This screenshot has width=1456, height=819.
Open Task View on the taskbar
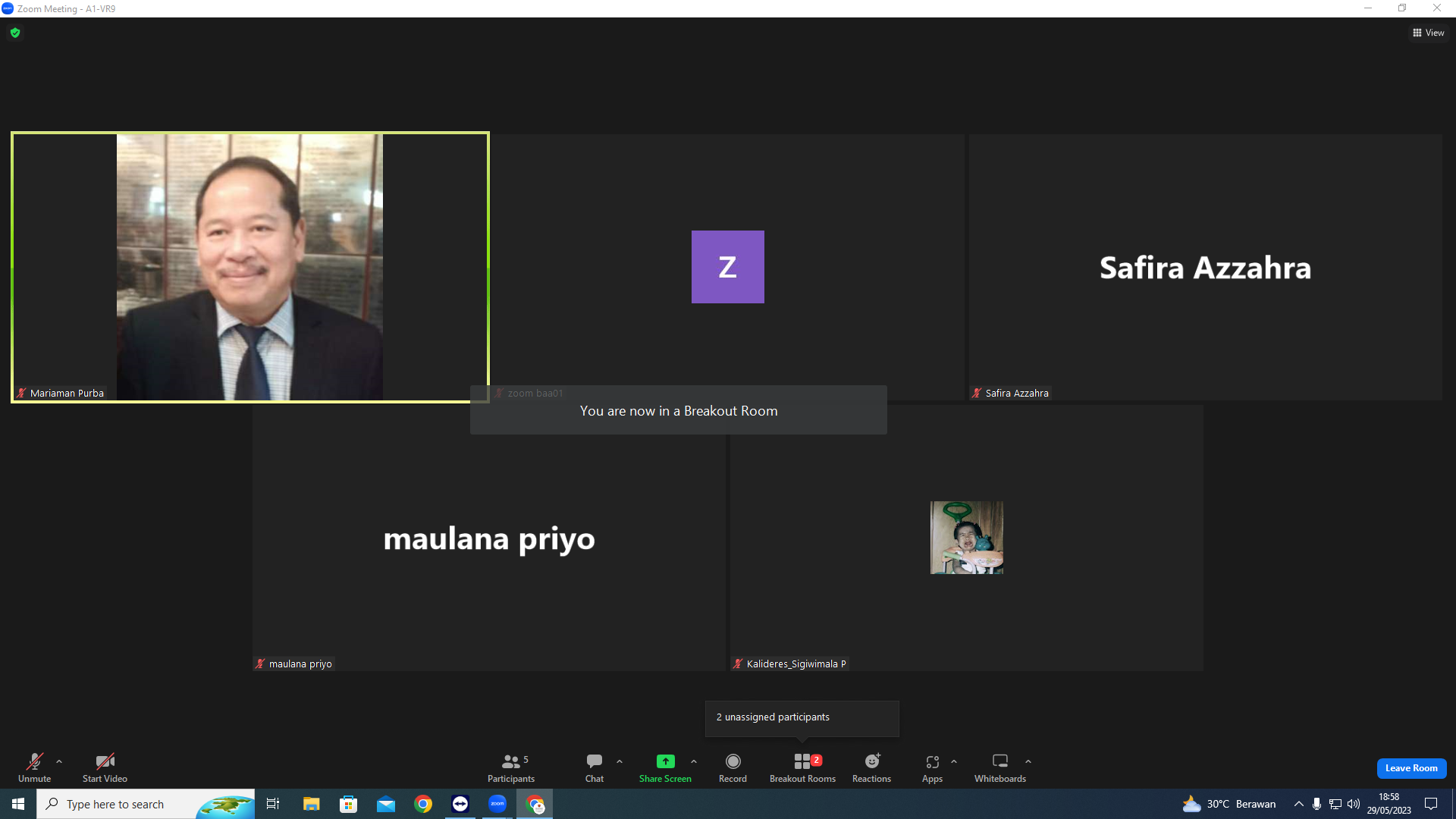273,804
